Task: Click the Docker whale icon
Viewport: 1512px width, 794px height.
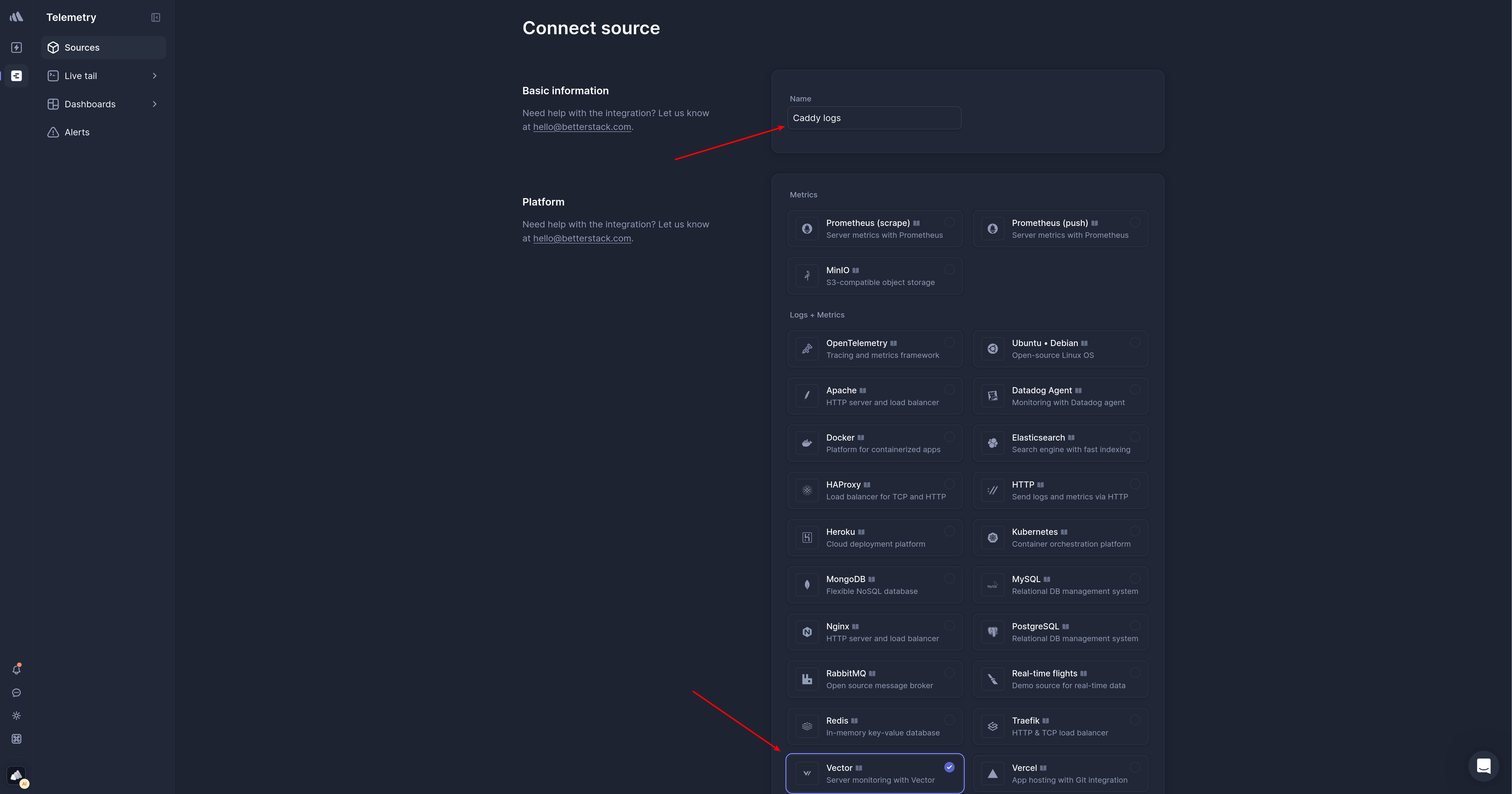Action: pos(807,443)
